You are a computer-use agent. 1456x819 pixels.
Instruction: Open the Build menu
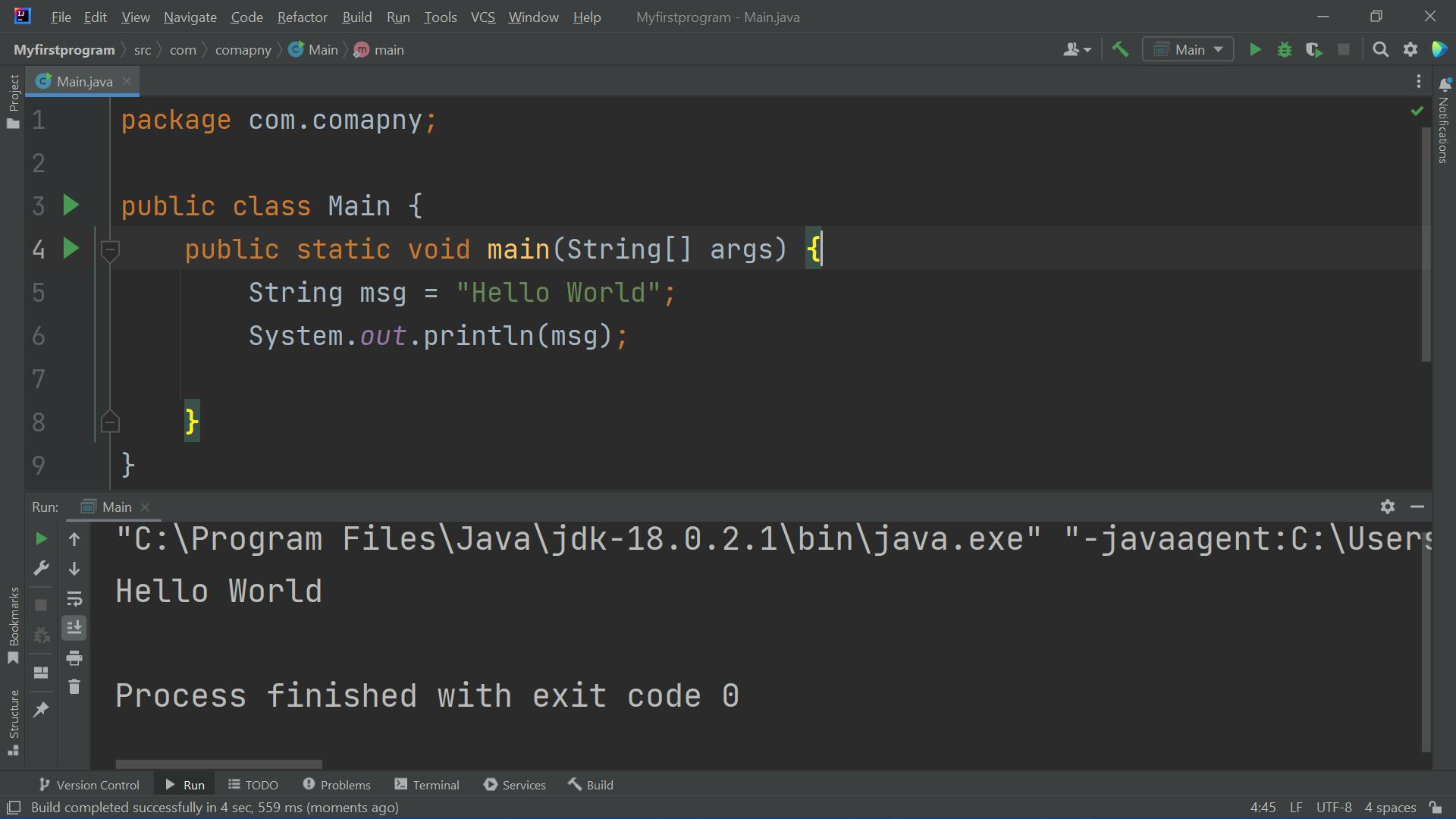pos(356,17)
